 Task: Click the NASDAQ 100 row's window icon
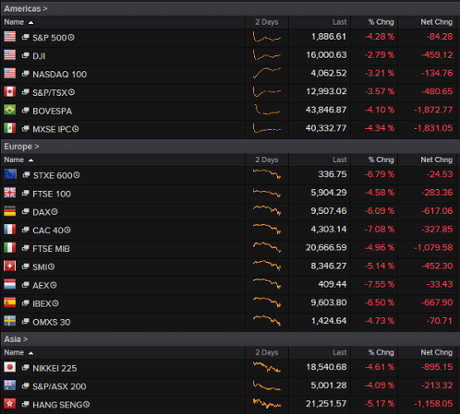25,74
